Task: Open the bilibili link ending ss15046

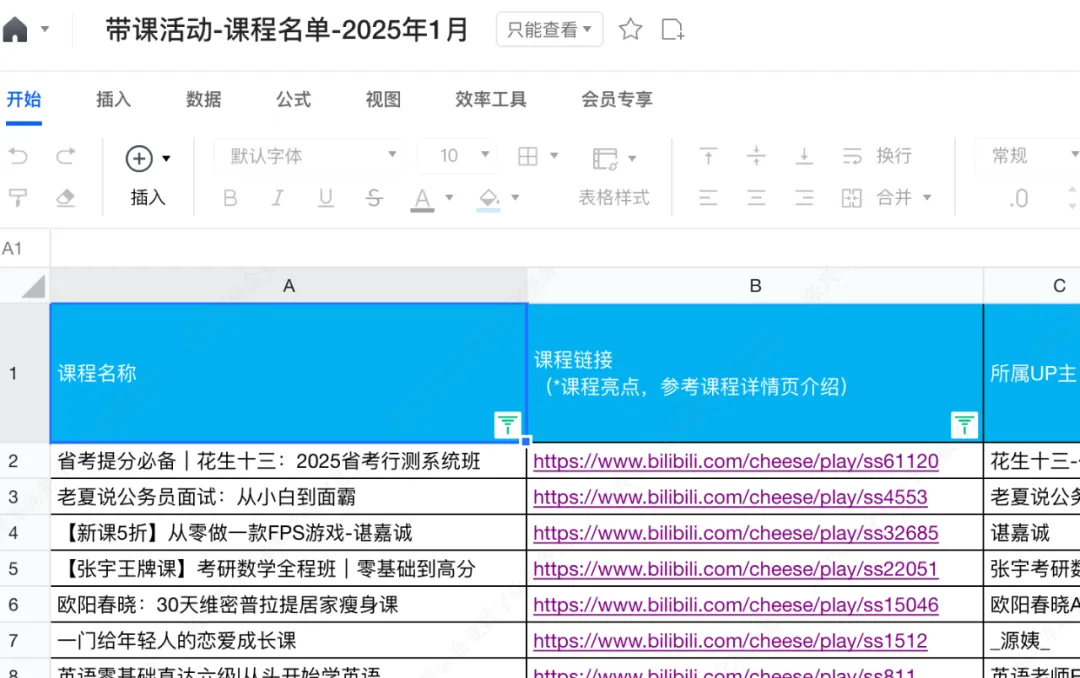Action: tap(736, 604)
